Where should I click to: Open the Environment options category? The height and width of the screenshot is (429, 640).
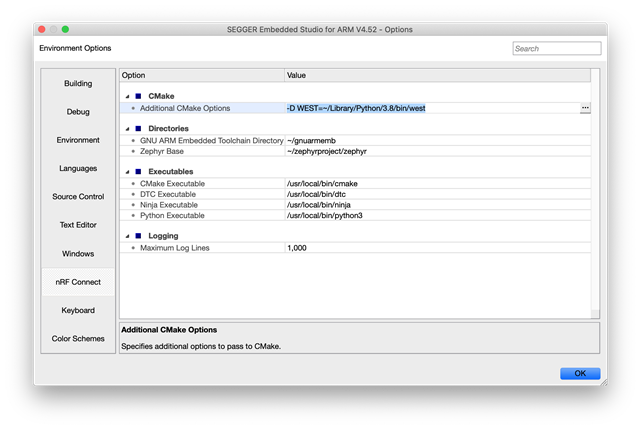click(x=78, y=140)
